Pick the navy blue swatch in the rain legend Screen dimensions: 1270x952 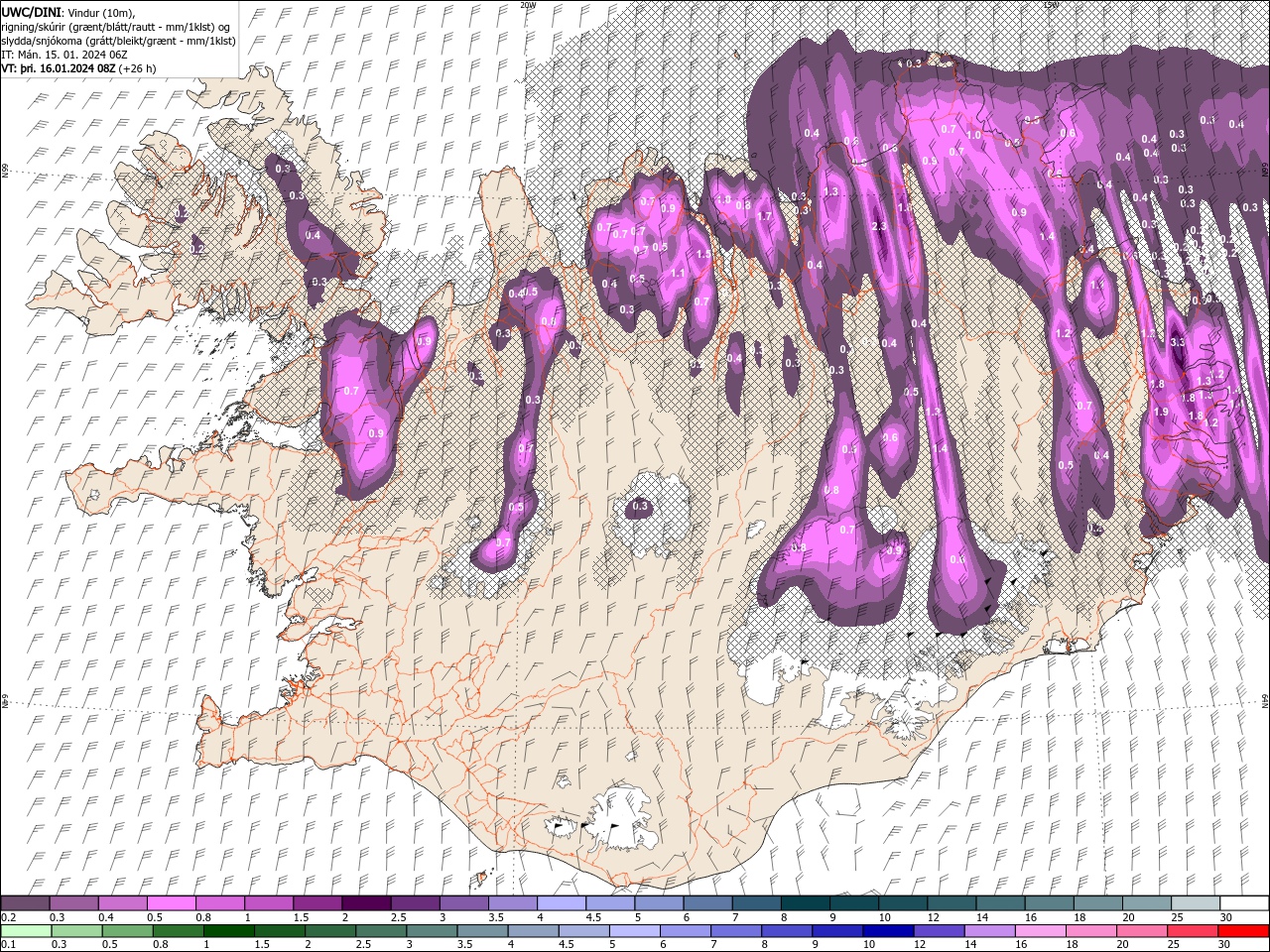(886, 931)
